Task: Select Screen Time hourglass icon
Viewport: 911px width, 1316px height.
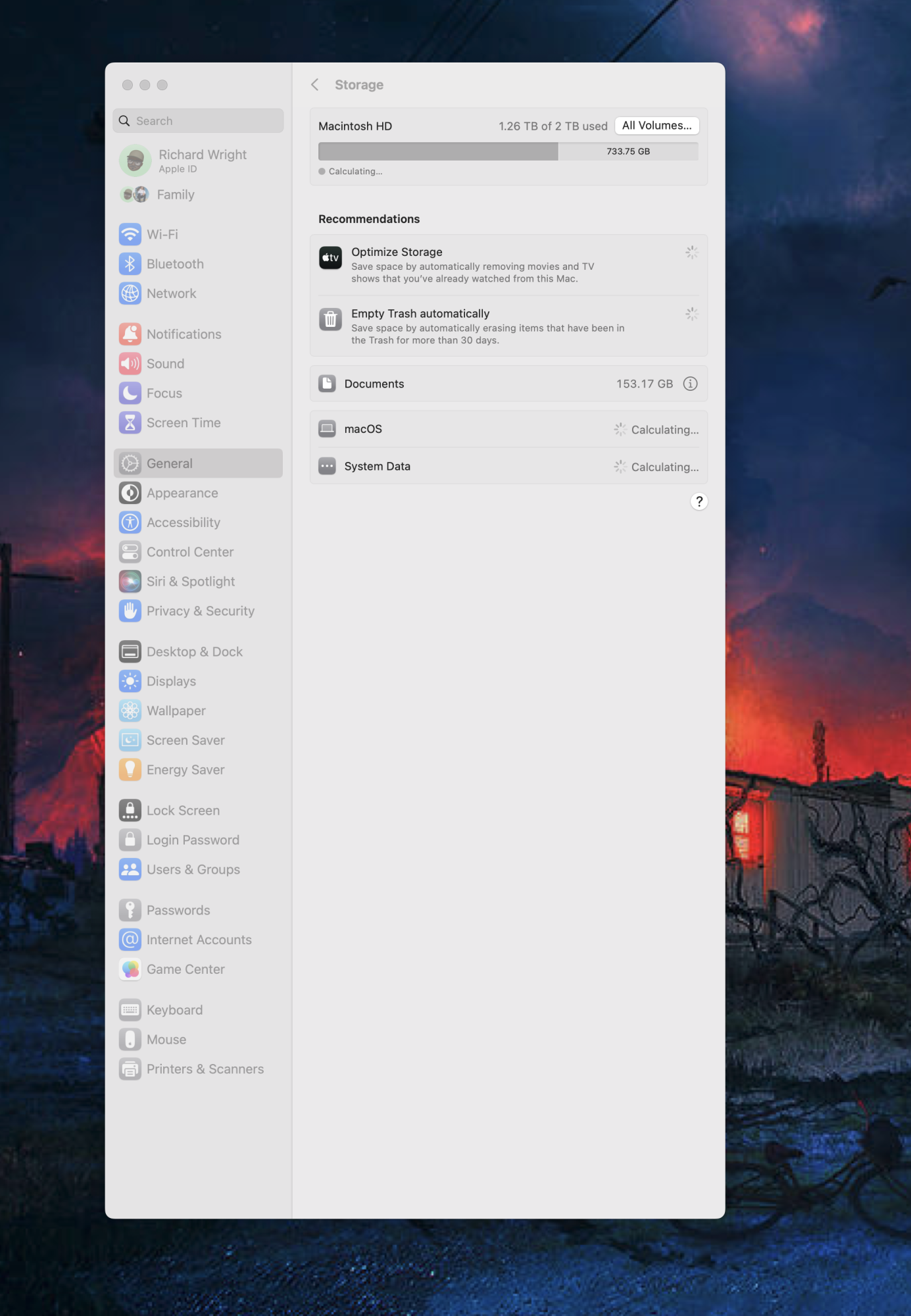Action: [130, 423]
